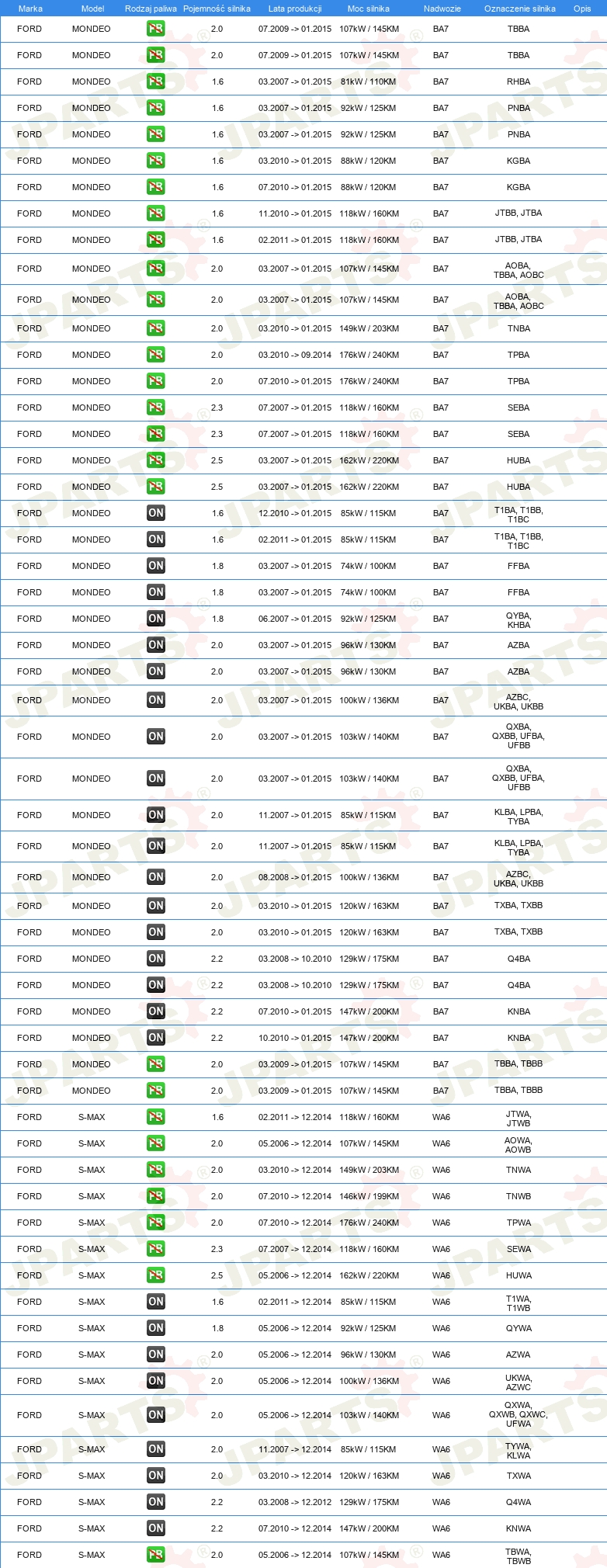The image size is (607, 1568).
Task: Select diesel ON icon in QYBA, KHBA row
Action: 156,619
